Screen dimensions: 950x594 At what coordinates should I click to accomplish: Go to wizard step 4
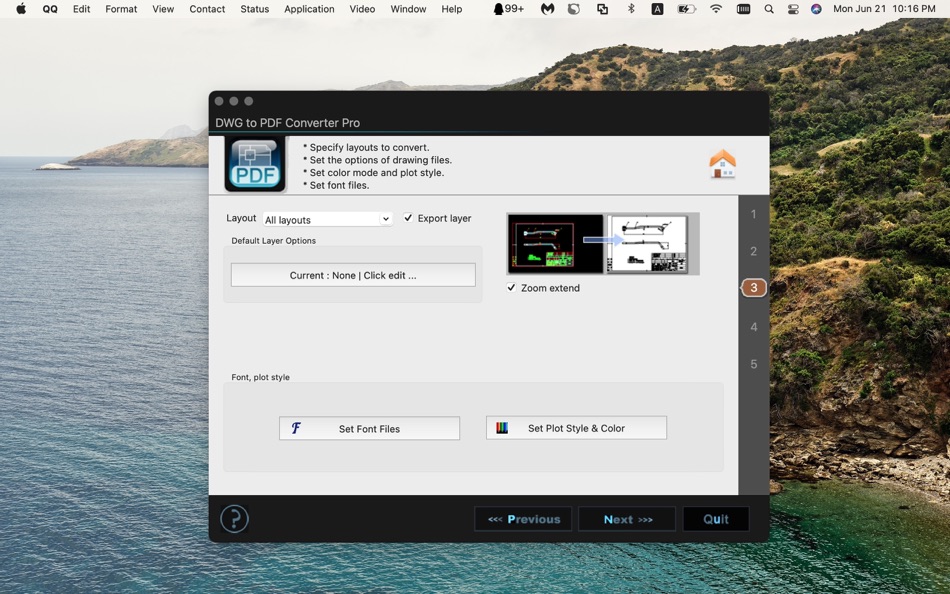(754, 327)
